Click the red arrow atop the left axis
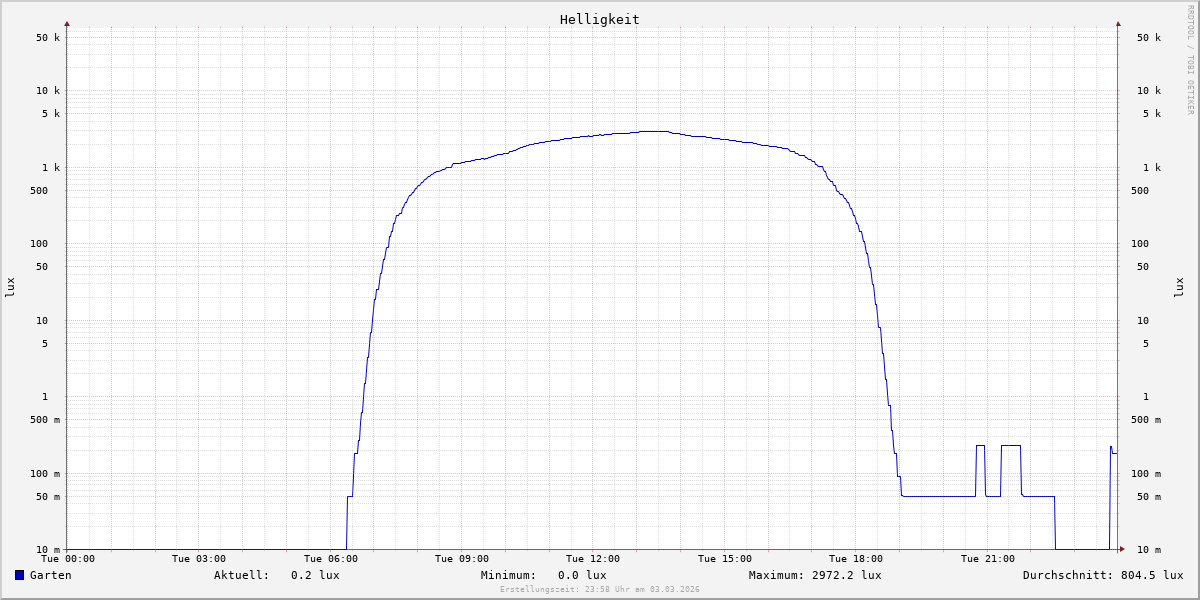 tap(67, 23)
